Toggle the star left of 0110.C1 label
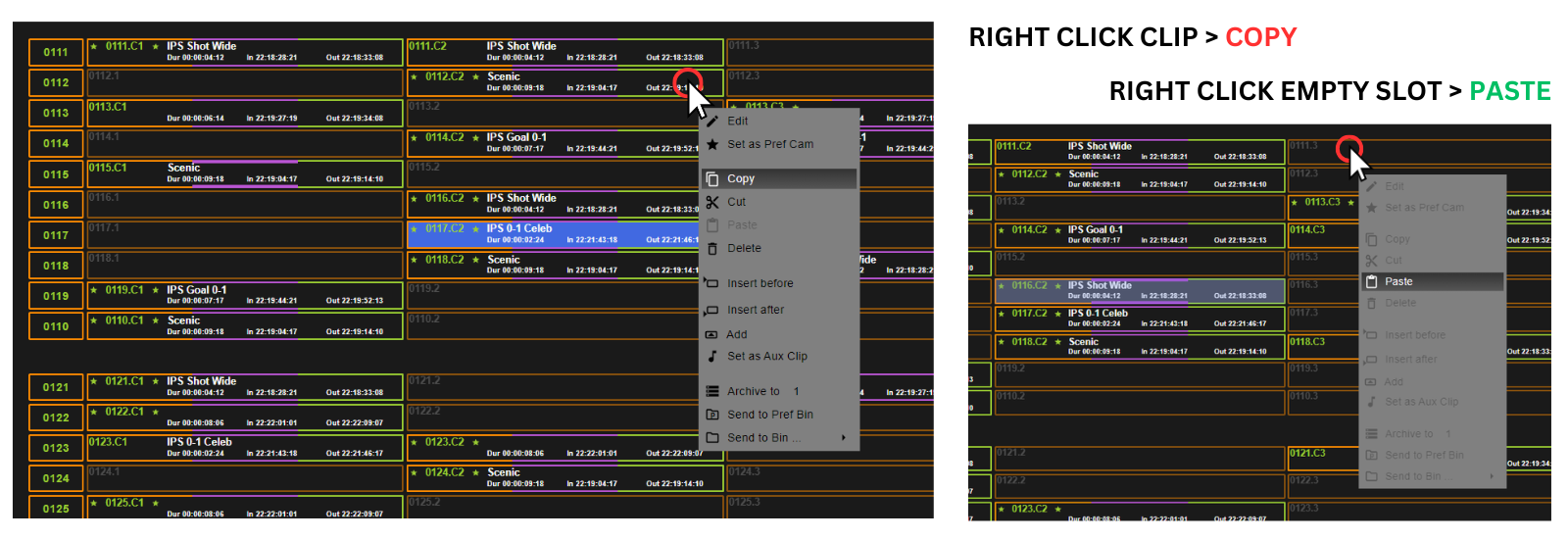1568x540 pixels. click(x=94, y=320)
